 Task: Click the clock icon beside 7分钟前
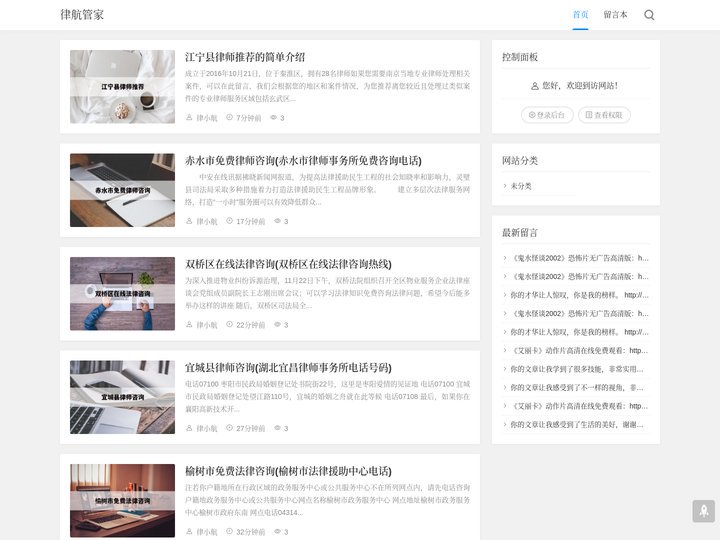coord(229,118)
